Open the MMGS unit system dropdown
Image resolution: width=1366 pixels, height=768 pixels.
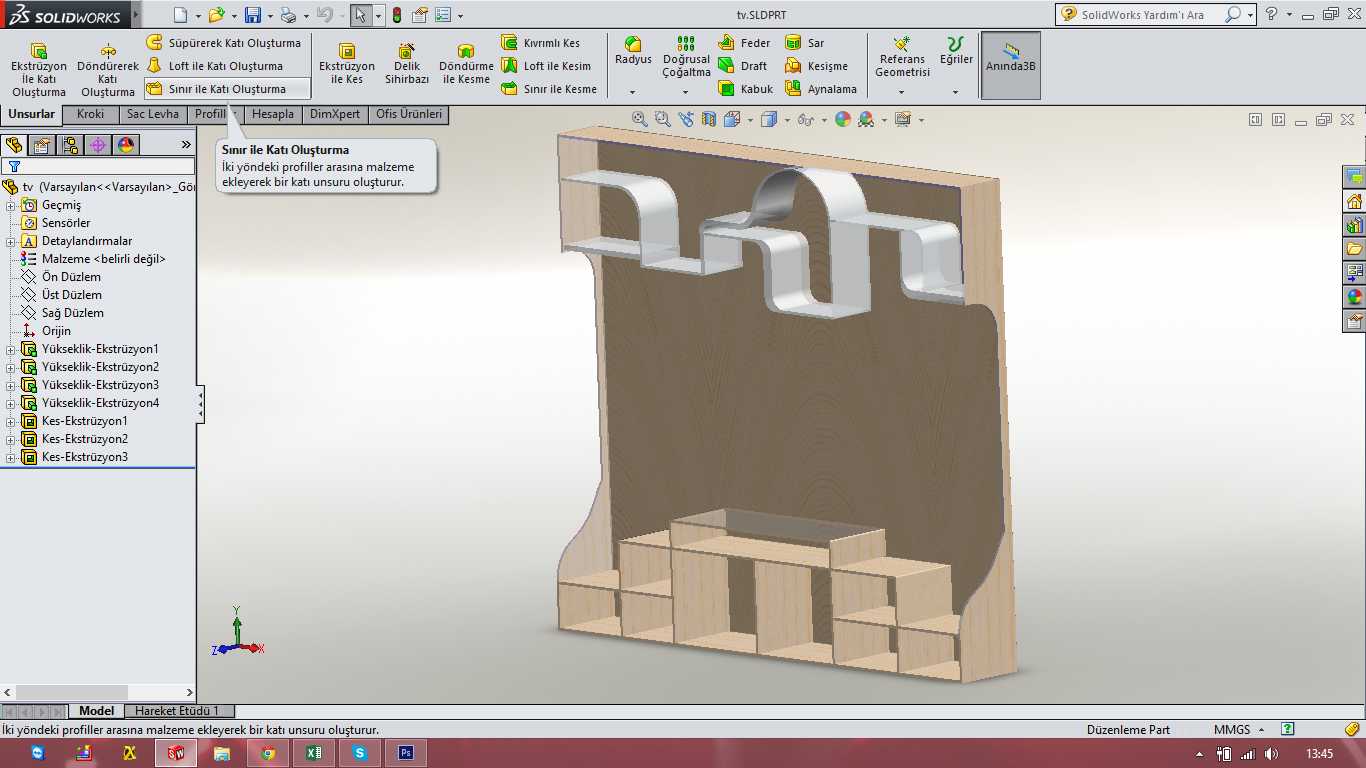pos(1262,730)
